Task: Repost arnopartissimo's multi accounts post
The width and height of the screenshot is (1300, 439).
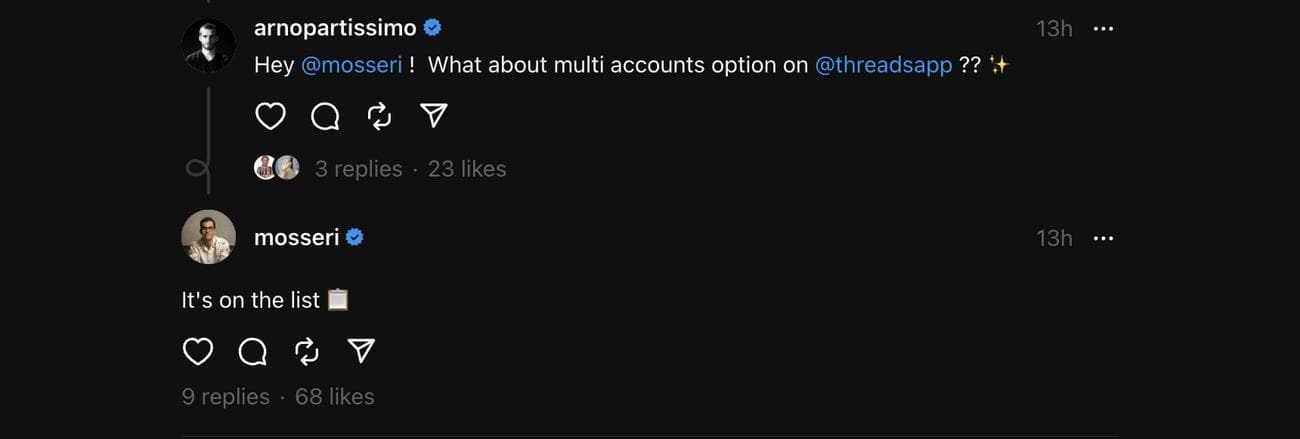Action: click(379, 117)
